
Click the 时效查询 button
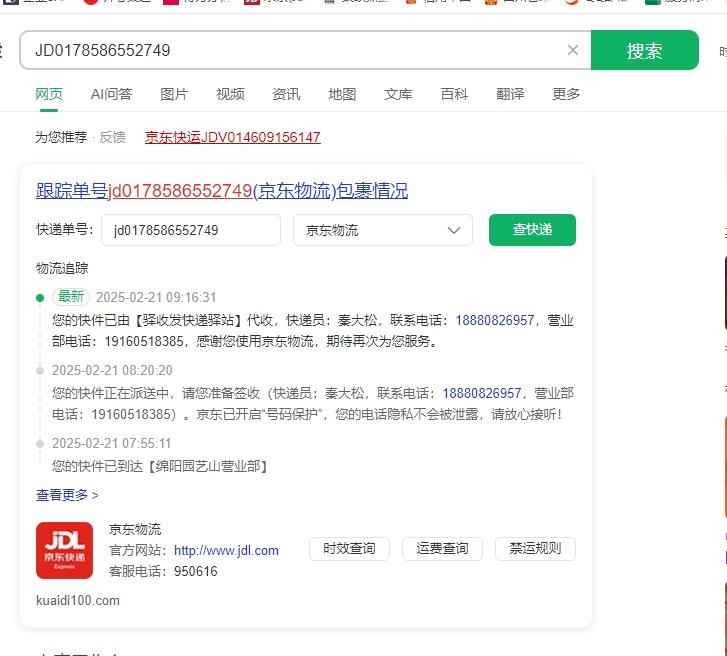(349, 549)
